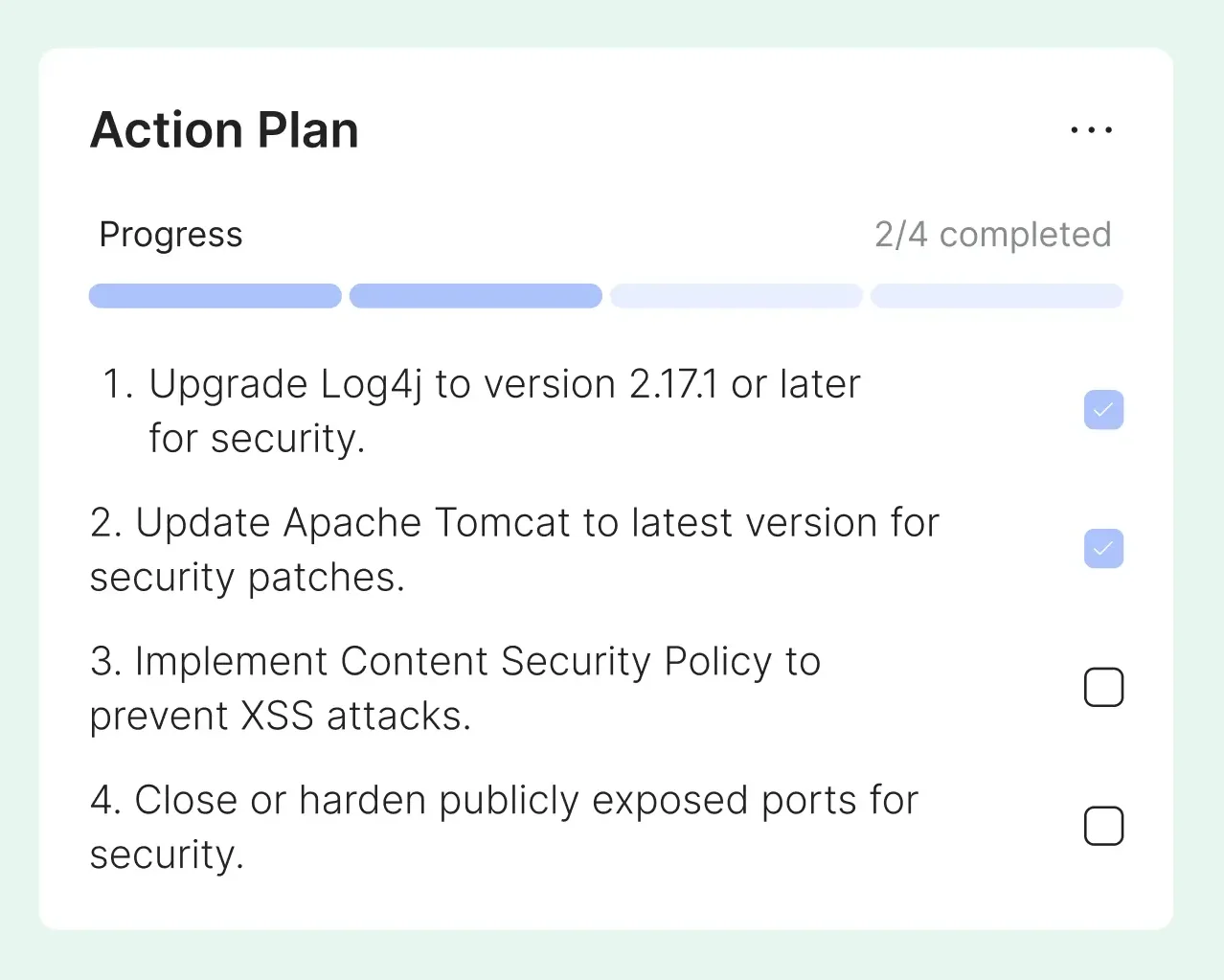
Task: Click the "Progress" label
Action: click(171, 235)
